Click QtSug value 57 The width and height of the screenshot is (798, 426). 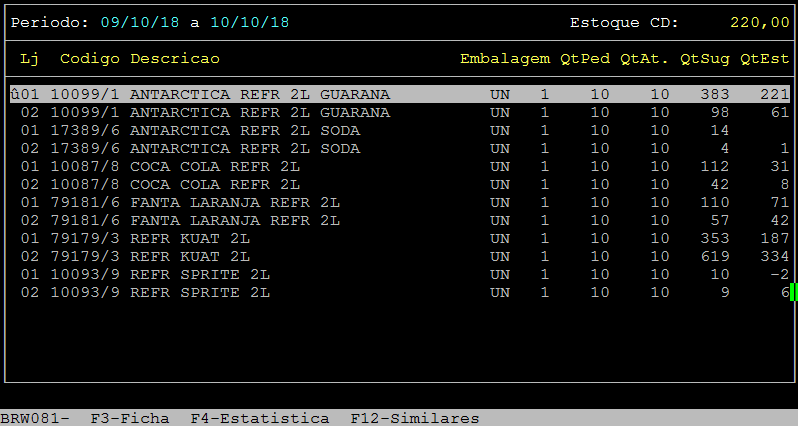pos(719,220)
